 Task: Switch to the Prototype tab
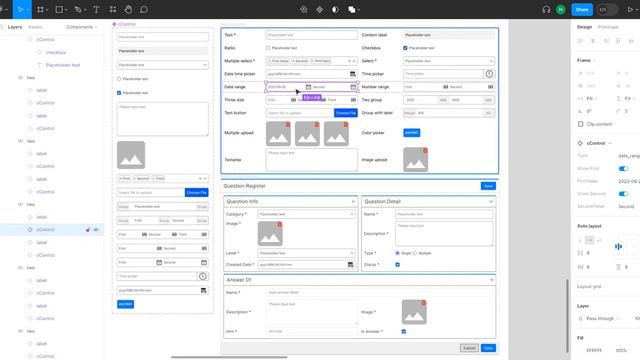608,27
